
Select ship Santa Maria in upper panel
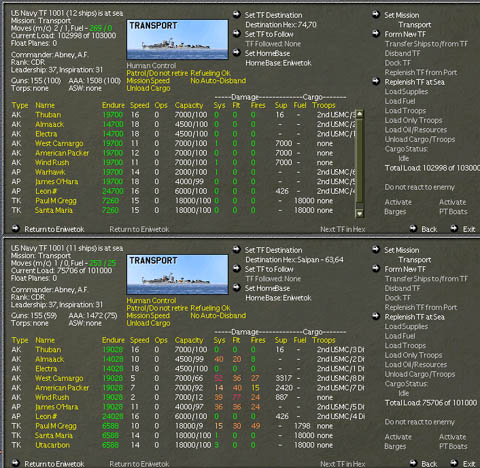(x=54, y=210)
